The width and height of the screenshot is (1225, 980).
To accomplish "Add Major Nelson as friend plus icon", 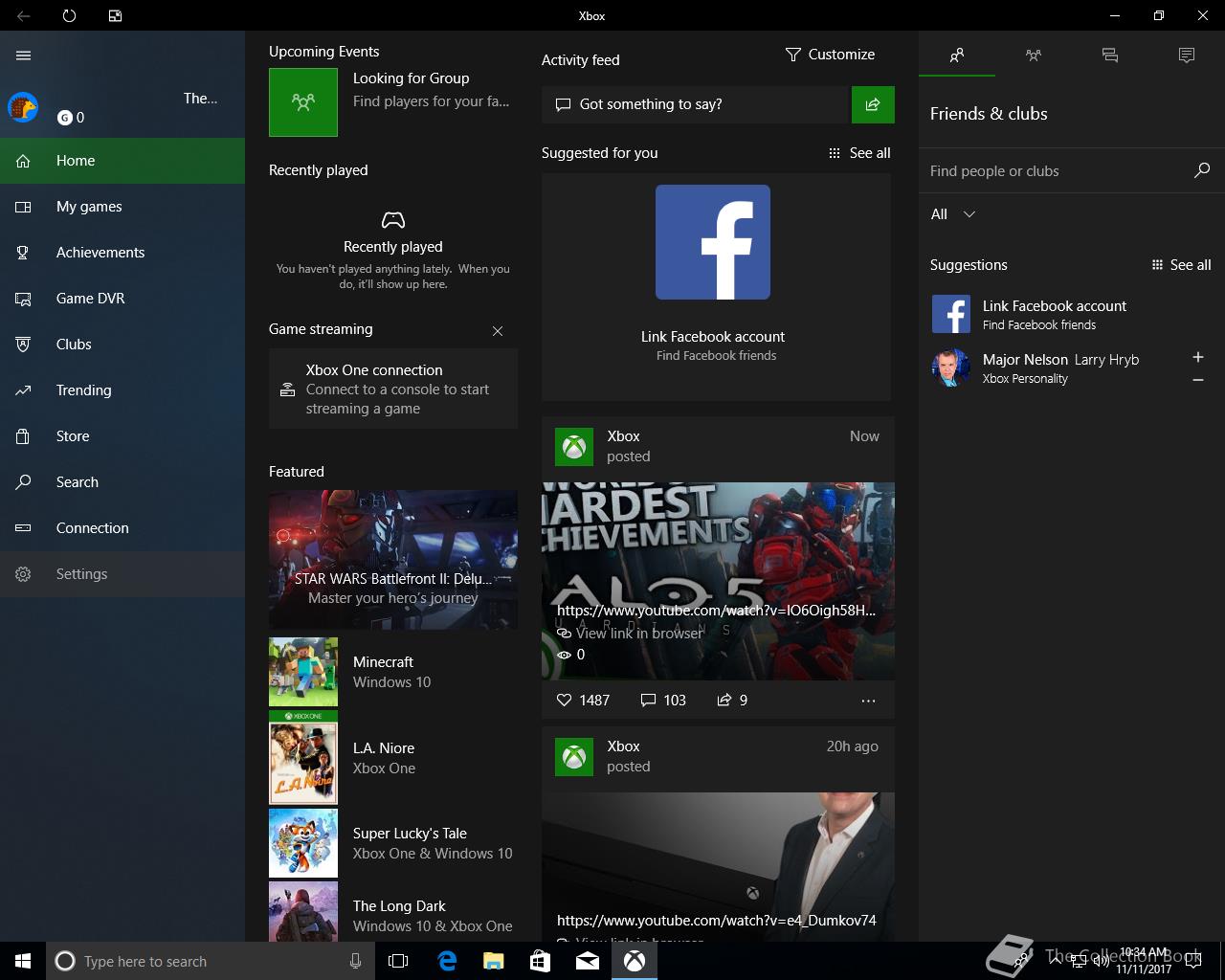I will tap(1198, 357).
